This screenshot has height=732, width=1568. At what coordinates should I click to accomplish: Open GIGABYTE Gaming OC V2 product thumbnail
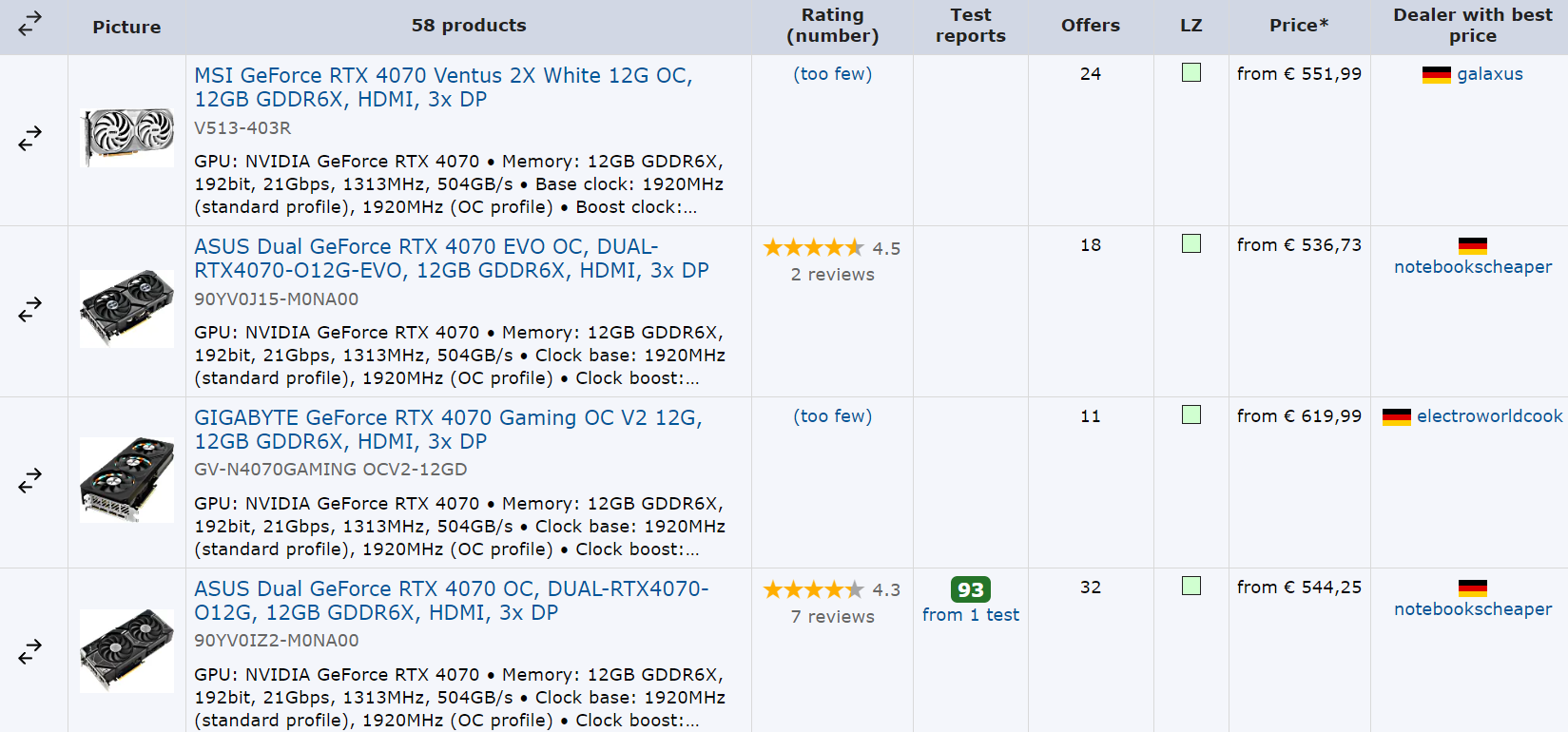(x=127, y=480)
